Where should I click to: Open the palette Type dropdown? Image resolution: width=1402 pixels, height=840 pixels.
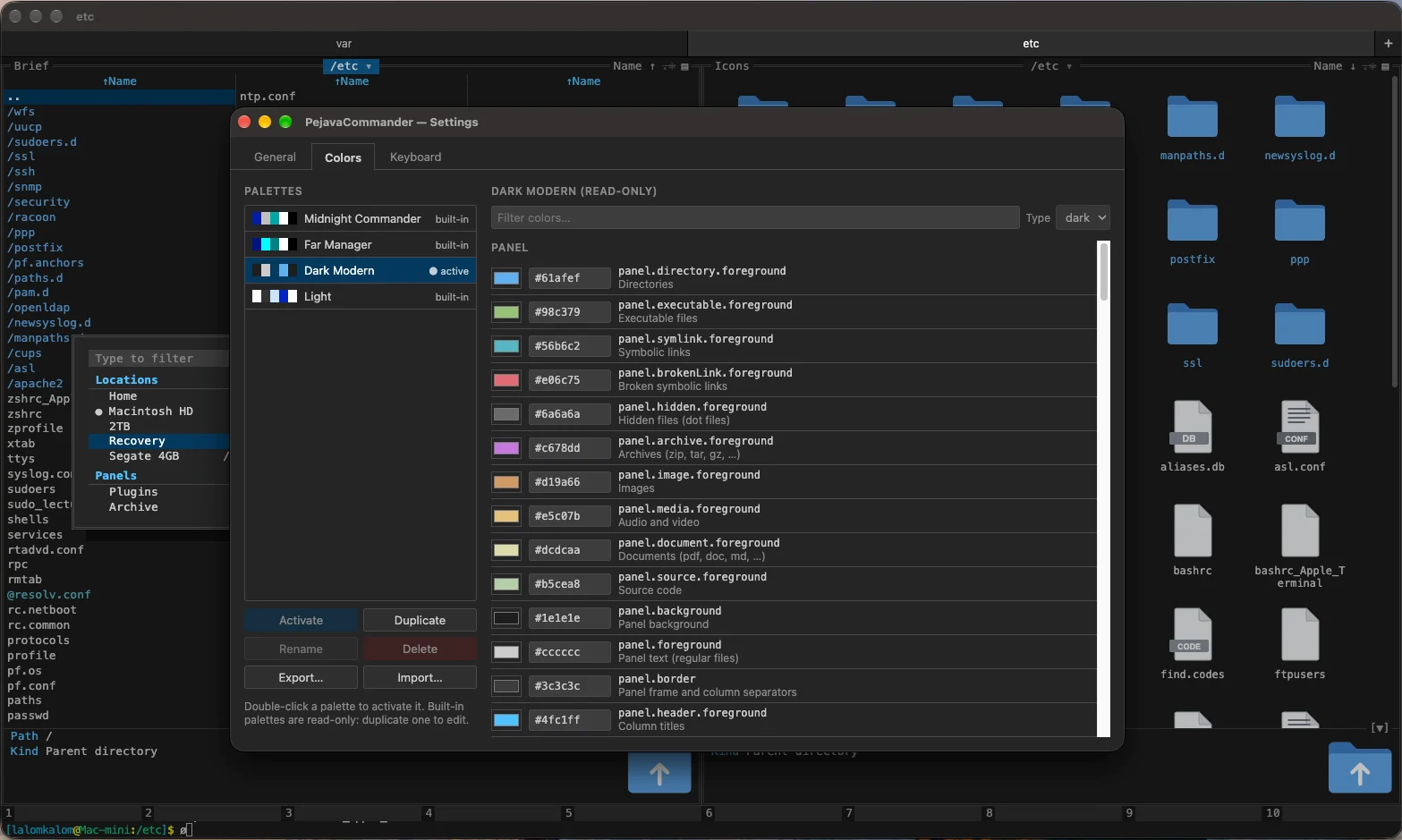click(1083, 217)
